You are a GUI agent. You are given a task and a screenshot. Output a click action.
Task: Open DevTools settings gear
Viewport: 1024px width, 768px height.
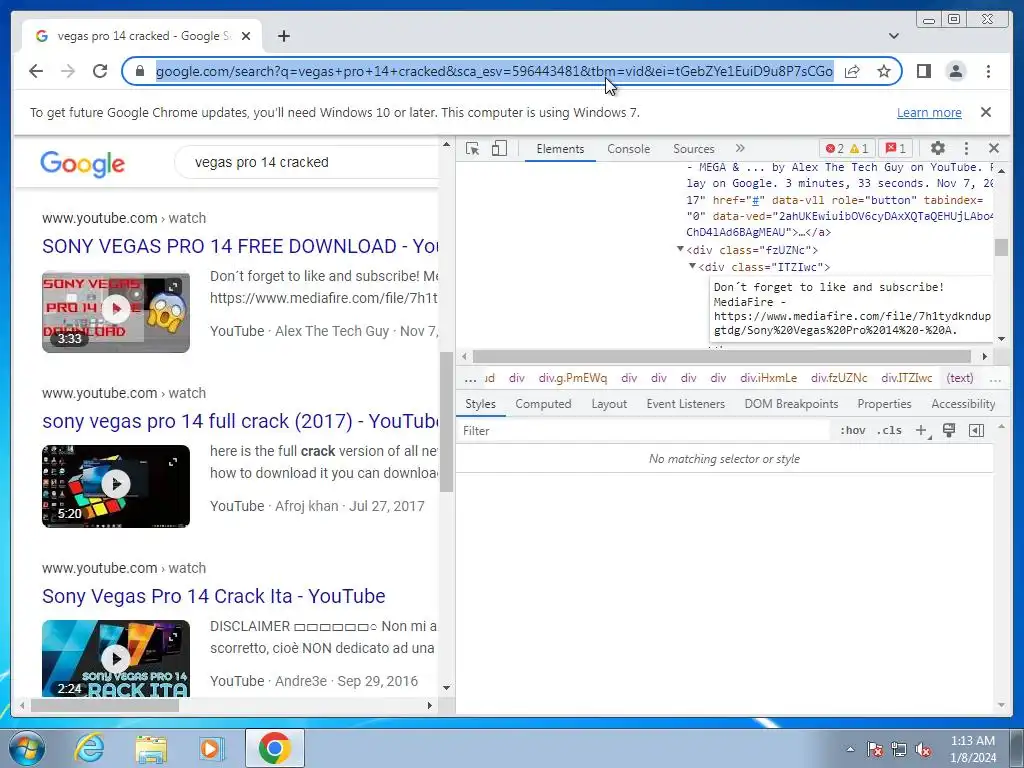pyautogui.click(x=938, y=148)
